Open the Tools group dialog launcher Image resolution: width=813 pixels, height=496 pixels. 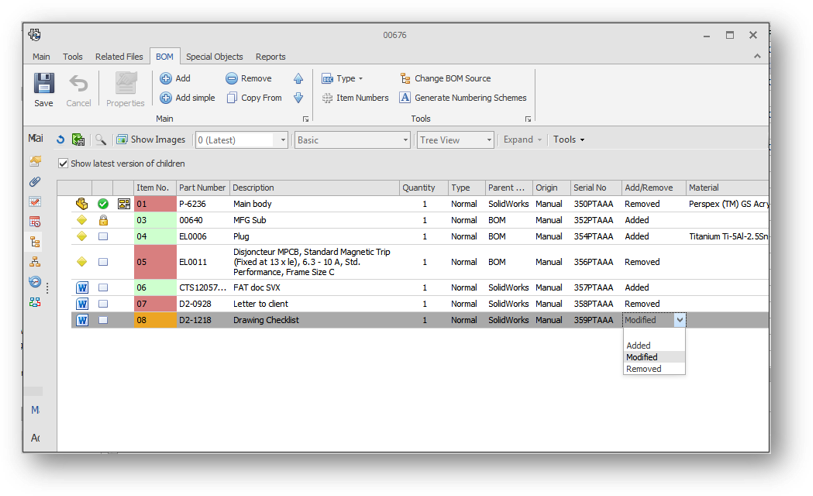pos(528,119)
